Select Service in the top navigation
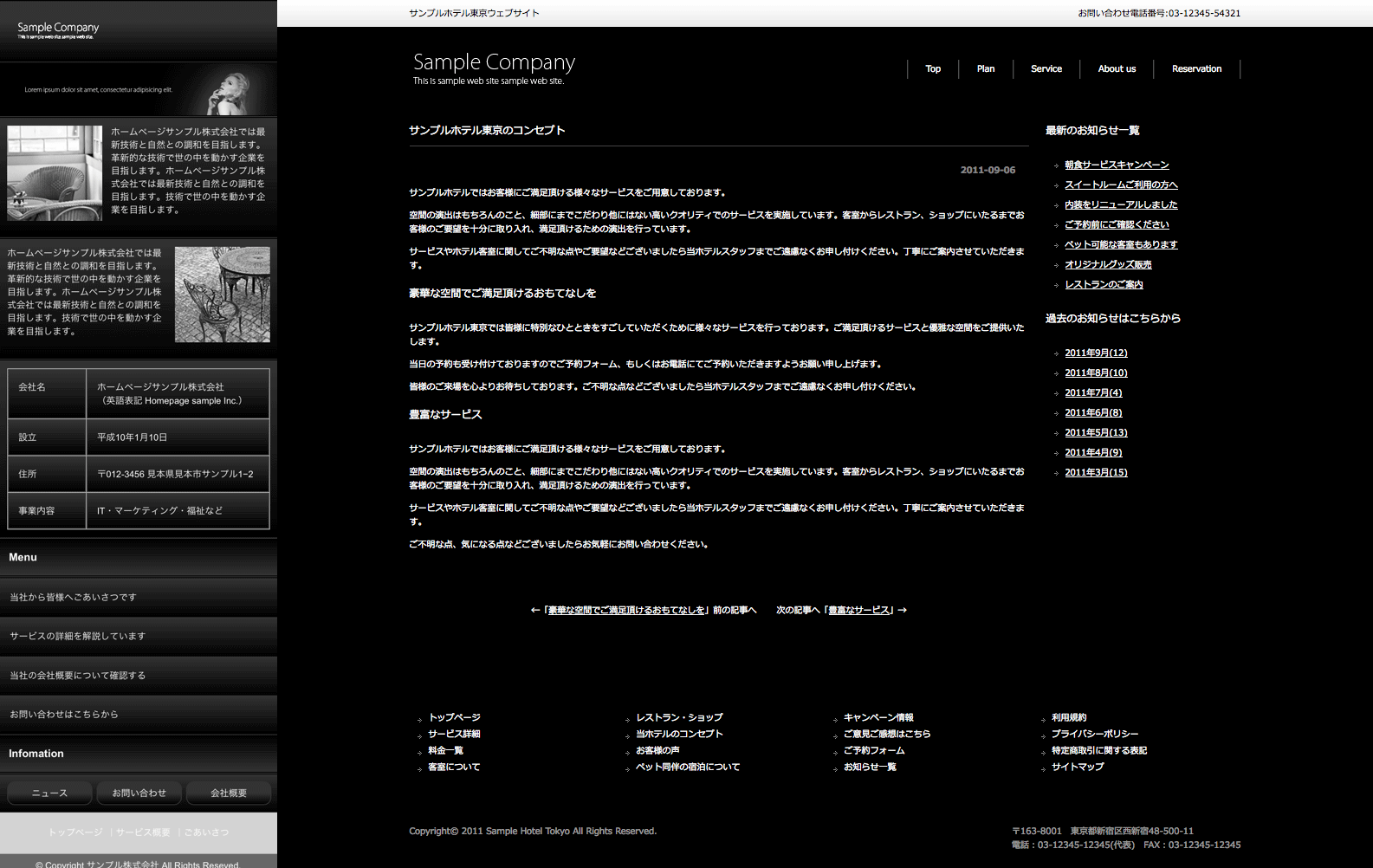 pos(1046,69)
